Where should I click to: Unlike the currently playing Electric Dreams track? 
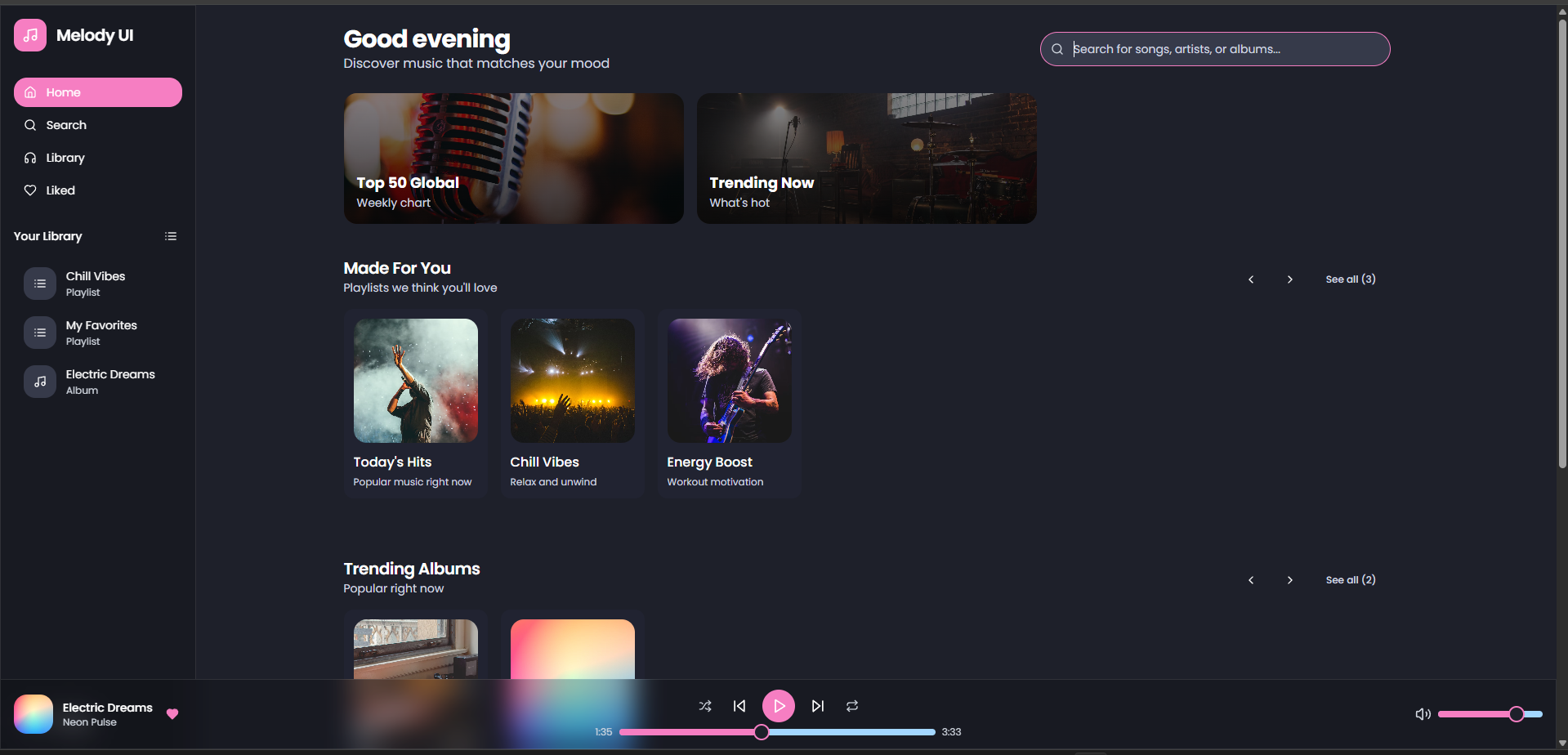point(172,713)
